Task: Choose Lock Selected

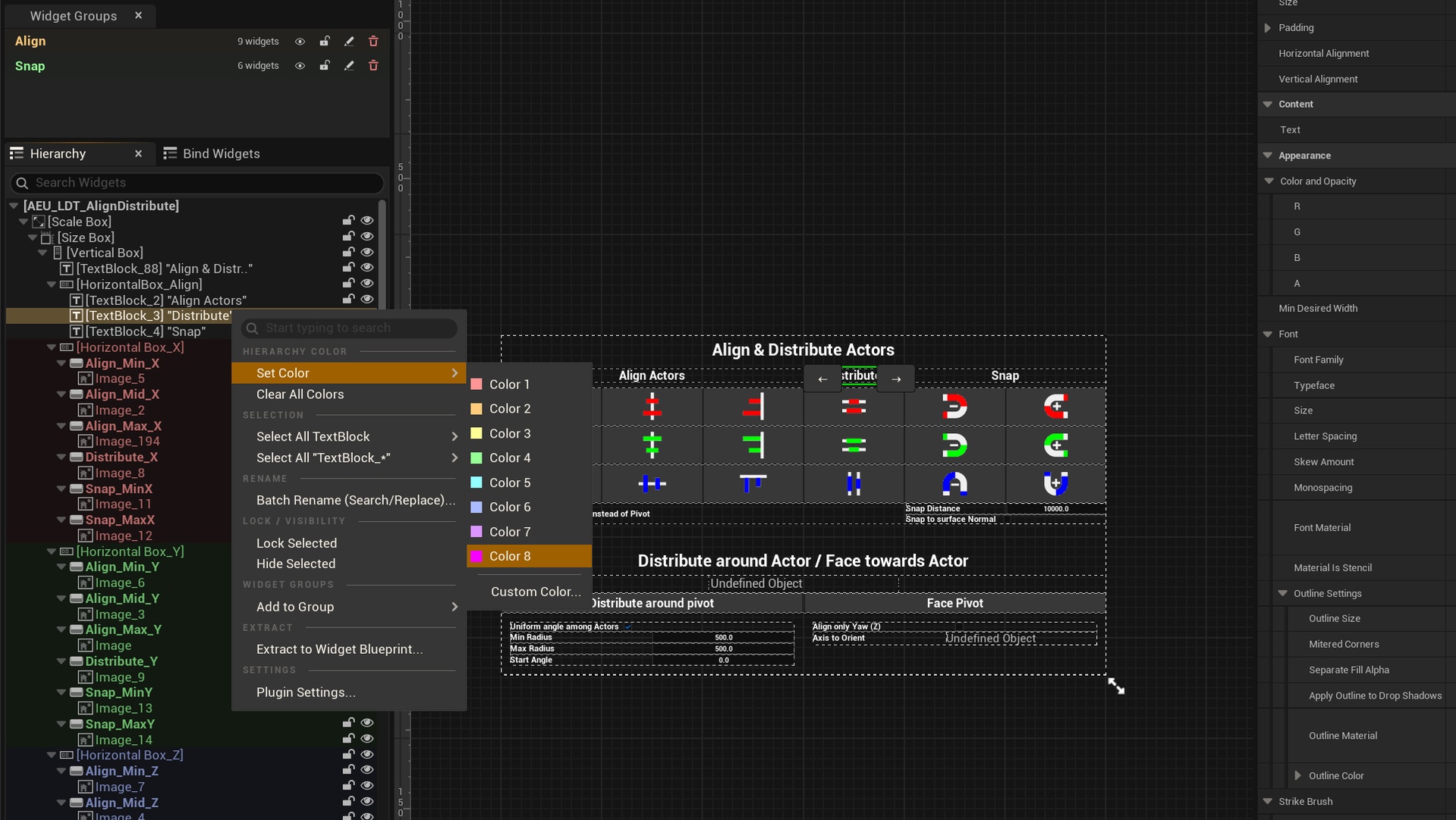Action: pos(349,543)
